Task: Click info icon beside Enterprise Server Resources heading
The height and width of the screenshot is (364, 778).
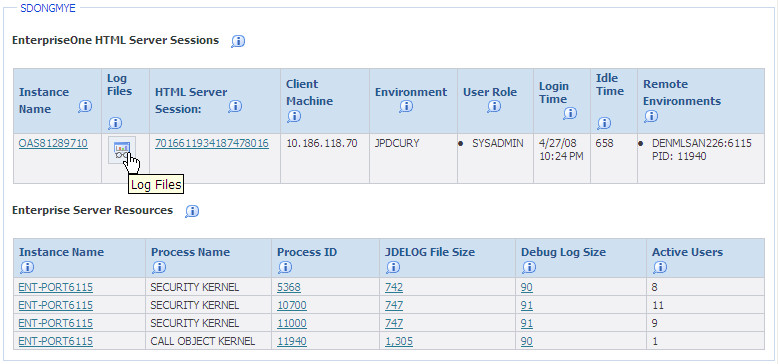Action: point(192,211)
